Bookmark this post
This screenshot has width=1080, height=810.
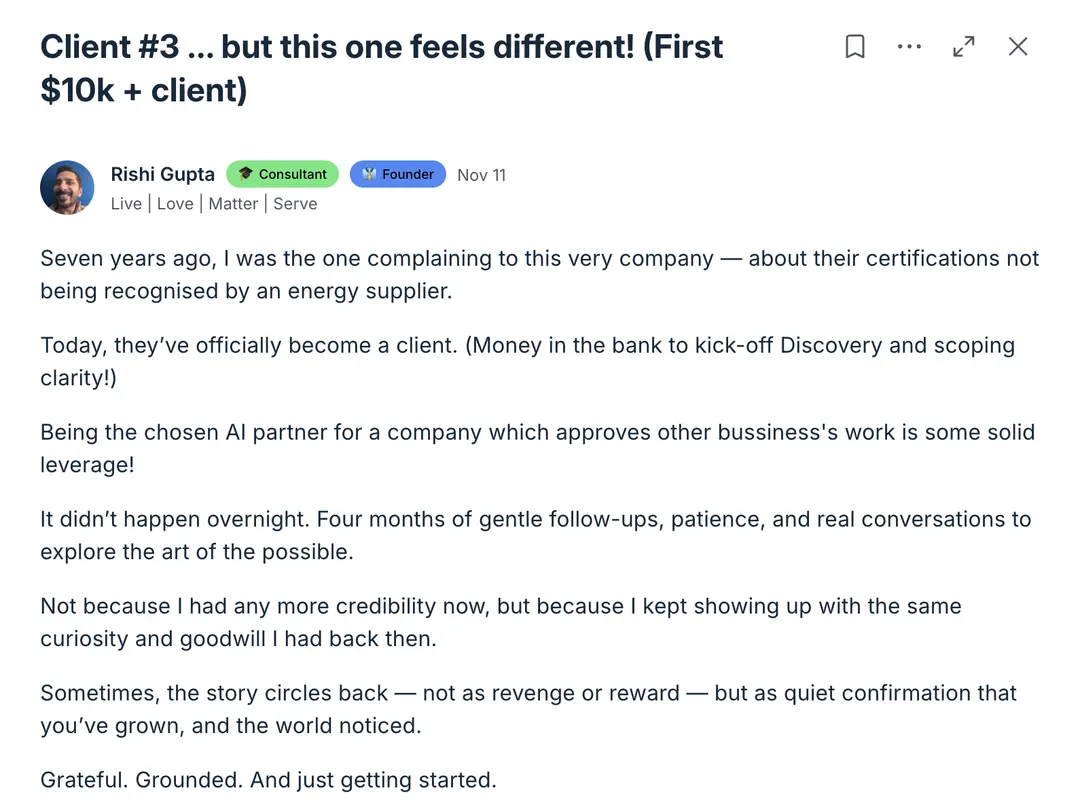coord(855,47)
